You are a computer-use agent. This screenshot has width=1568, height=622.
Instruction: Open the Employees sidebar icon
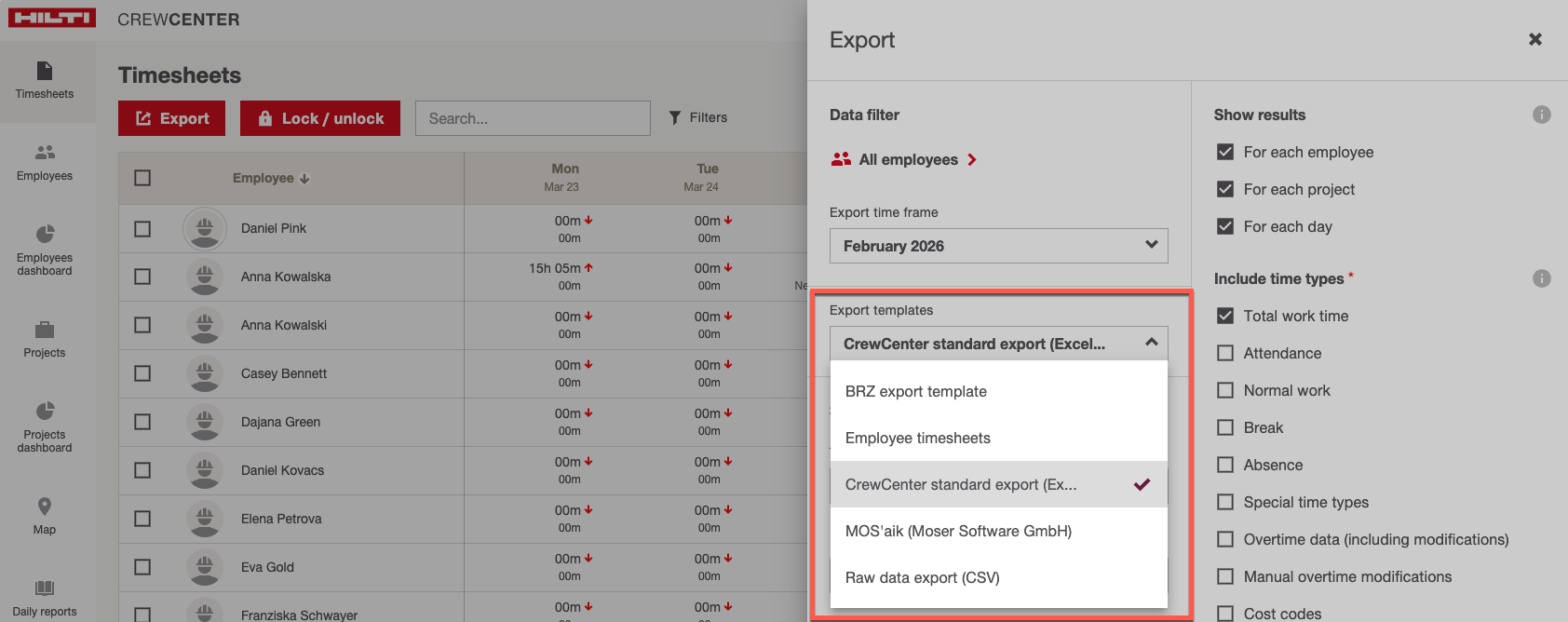(x=45, y=153)
